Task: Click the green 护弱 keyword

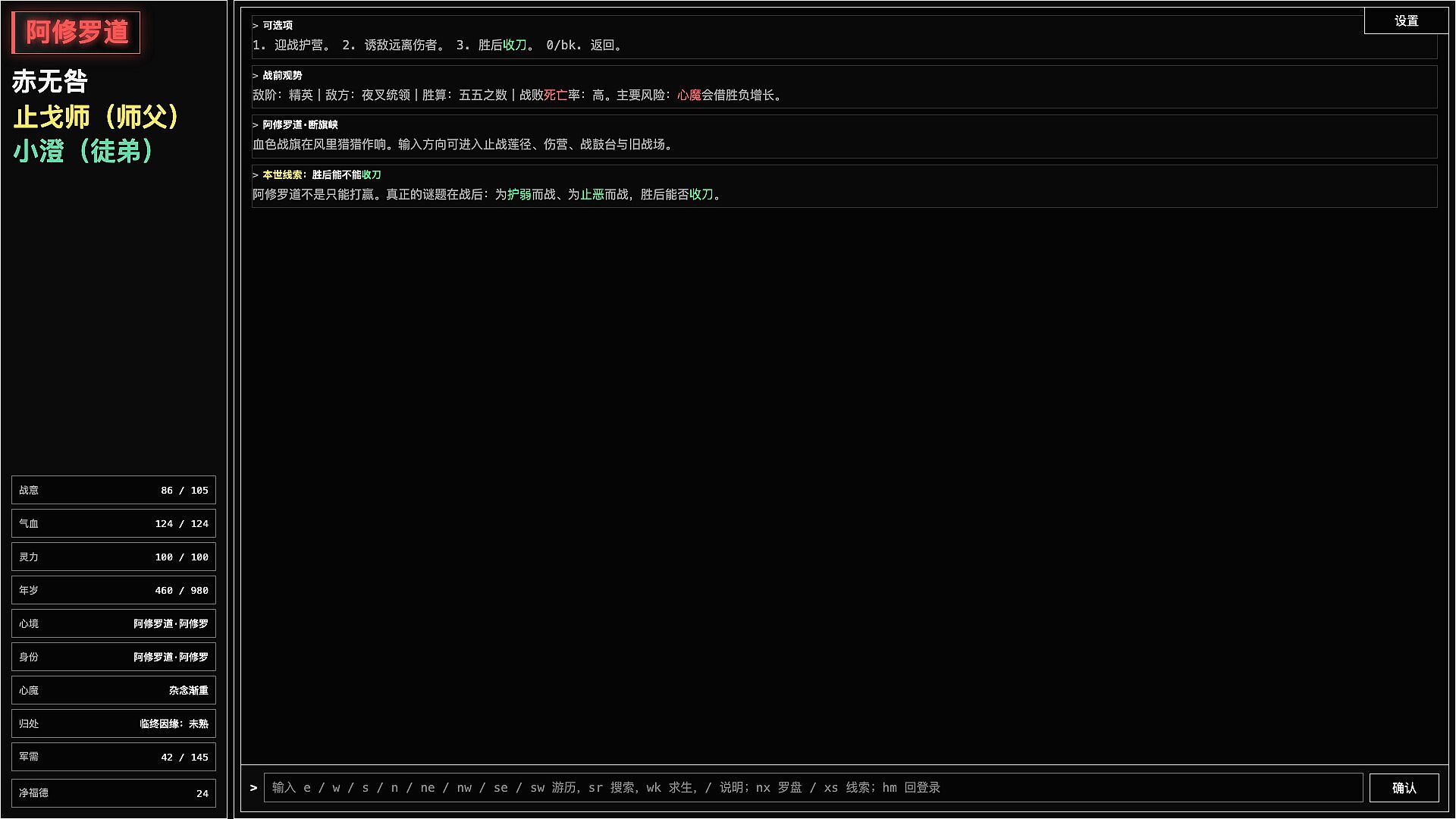Action: (519, 194)
